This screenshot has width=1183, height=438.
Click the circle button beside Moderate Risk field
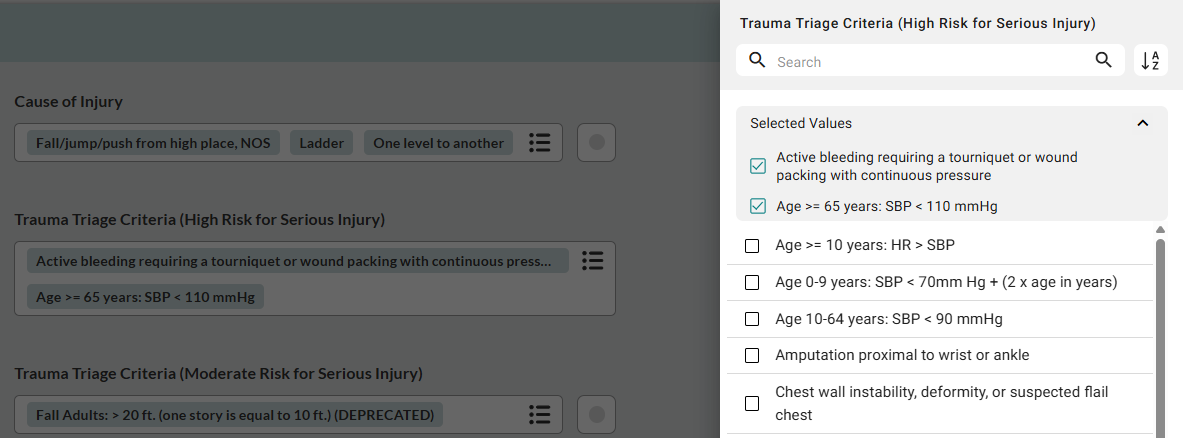click(597, 414)
